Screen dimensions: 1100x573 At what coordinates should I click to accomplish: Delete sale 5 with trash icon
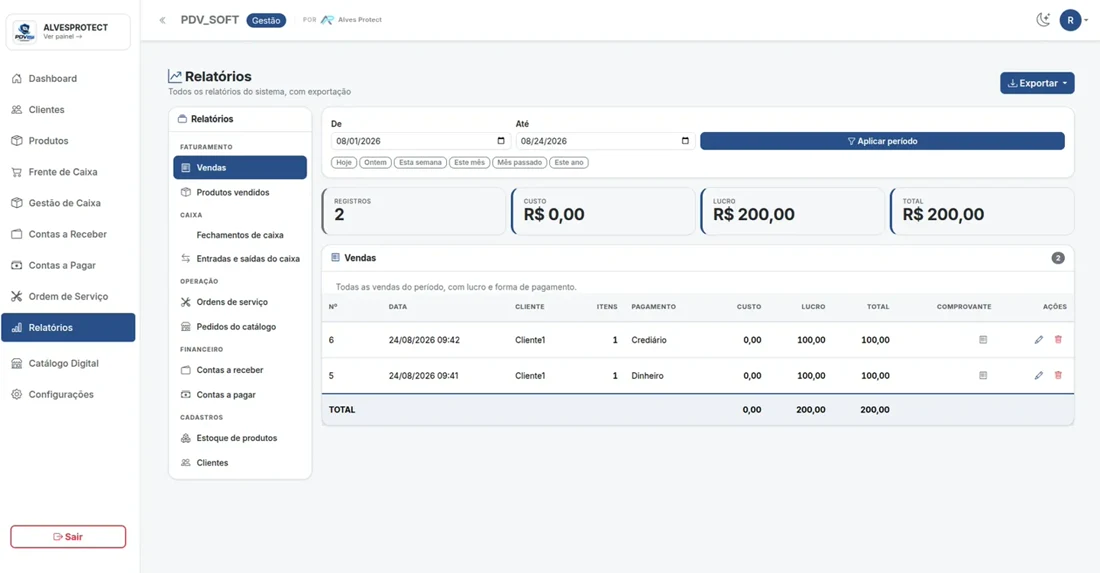click(1058, 375)
